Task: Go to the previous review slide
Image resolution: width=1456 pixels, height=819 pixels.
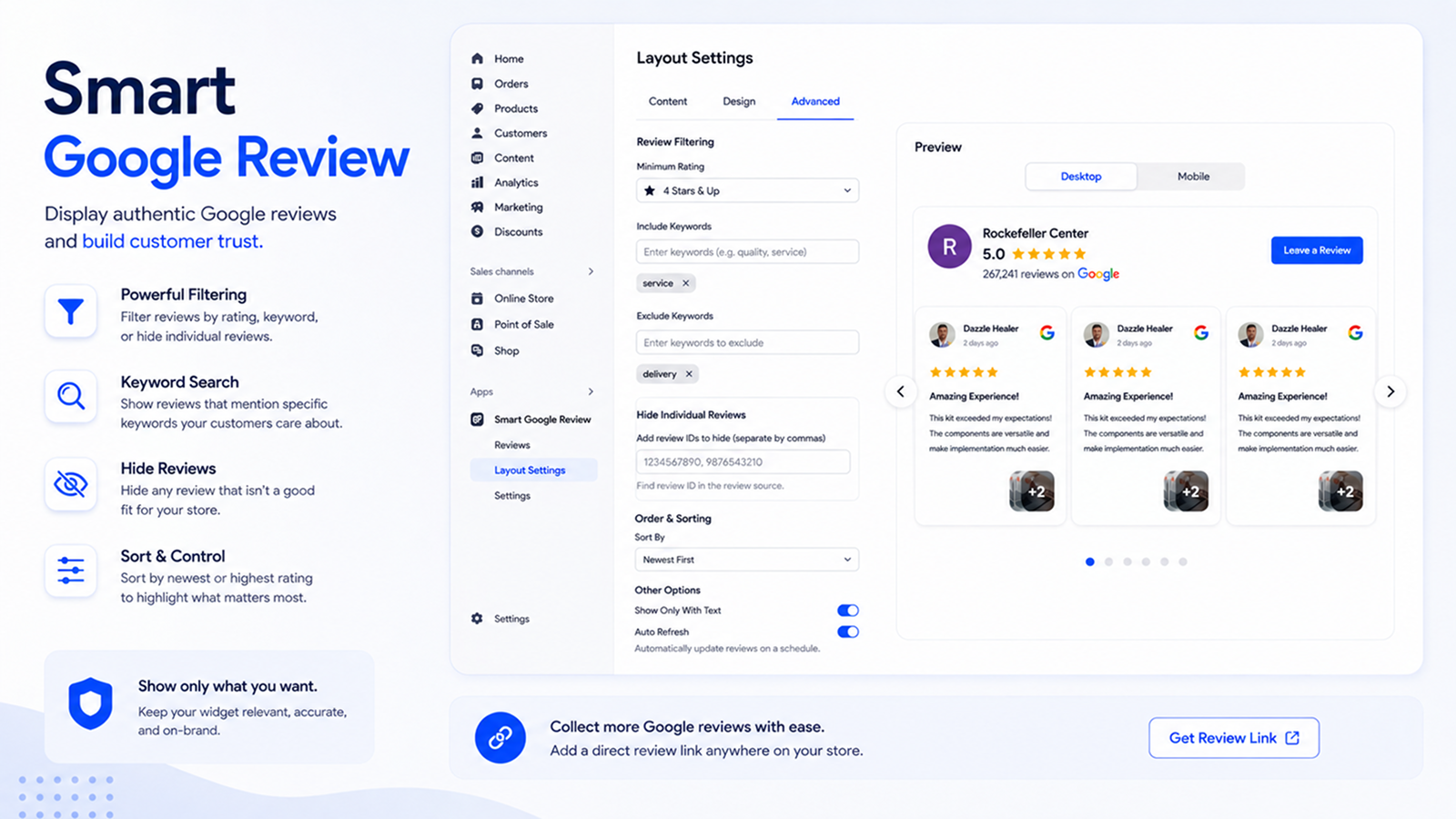Action: pyautogui.click(x=901, y=391)
